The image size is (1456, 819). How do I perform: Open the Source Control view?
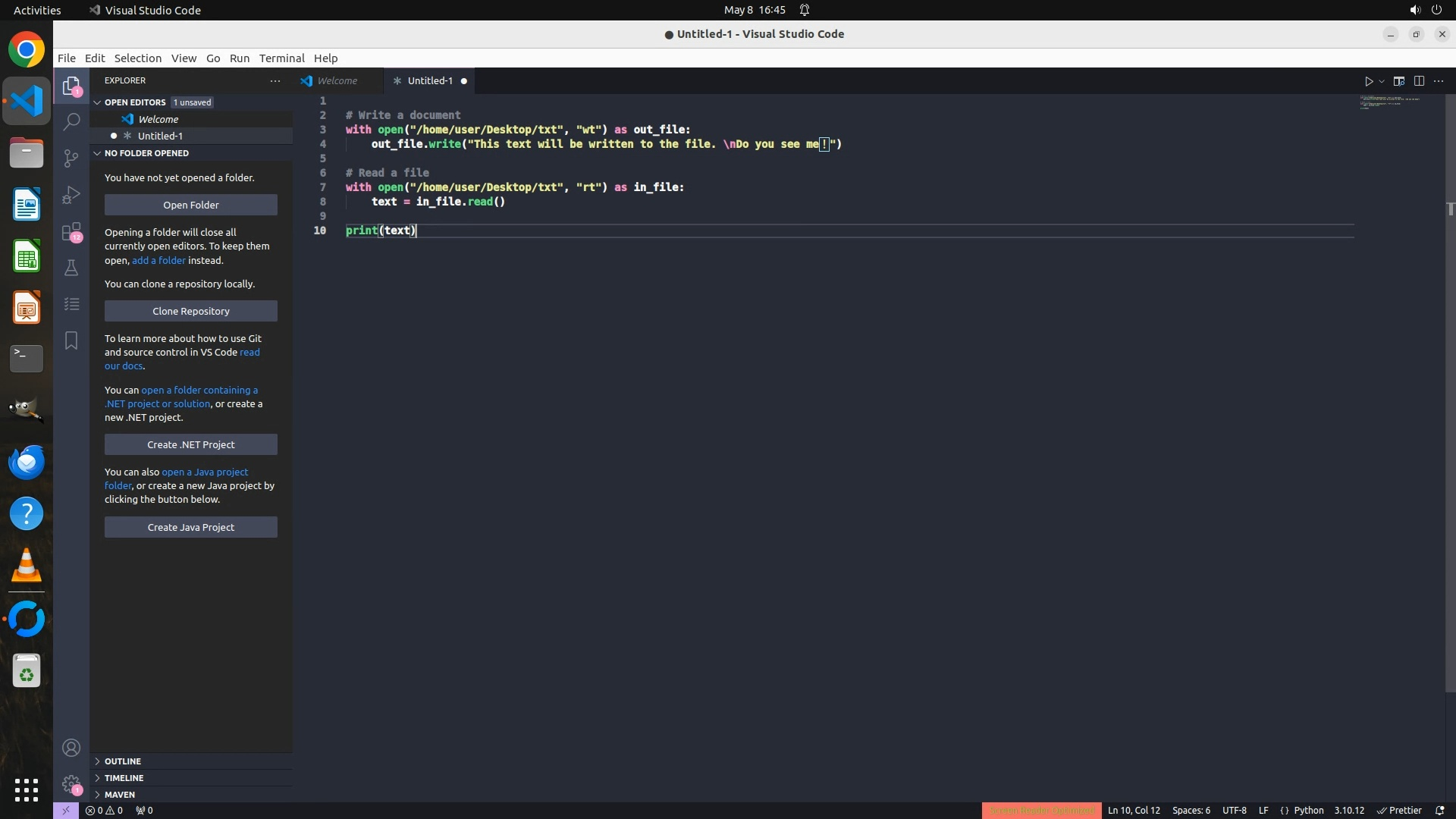pyautogui.click(x=71, y=158)
